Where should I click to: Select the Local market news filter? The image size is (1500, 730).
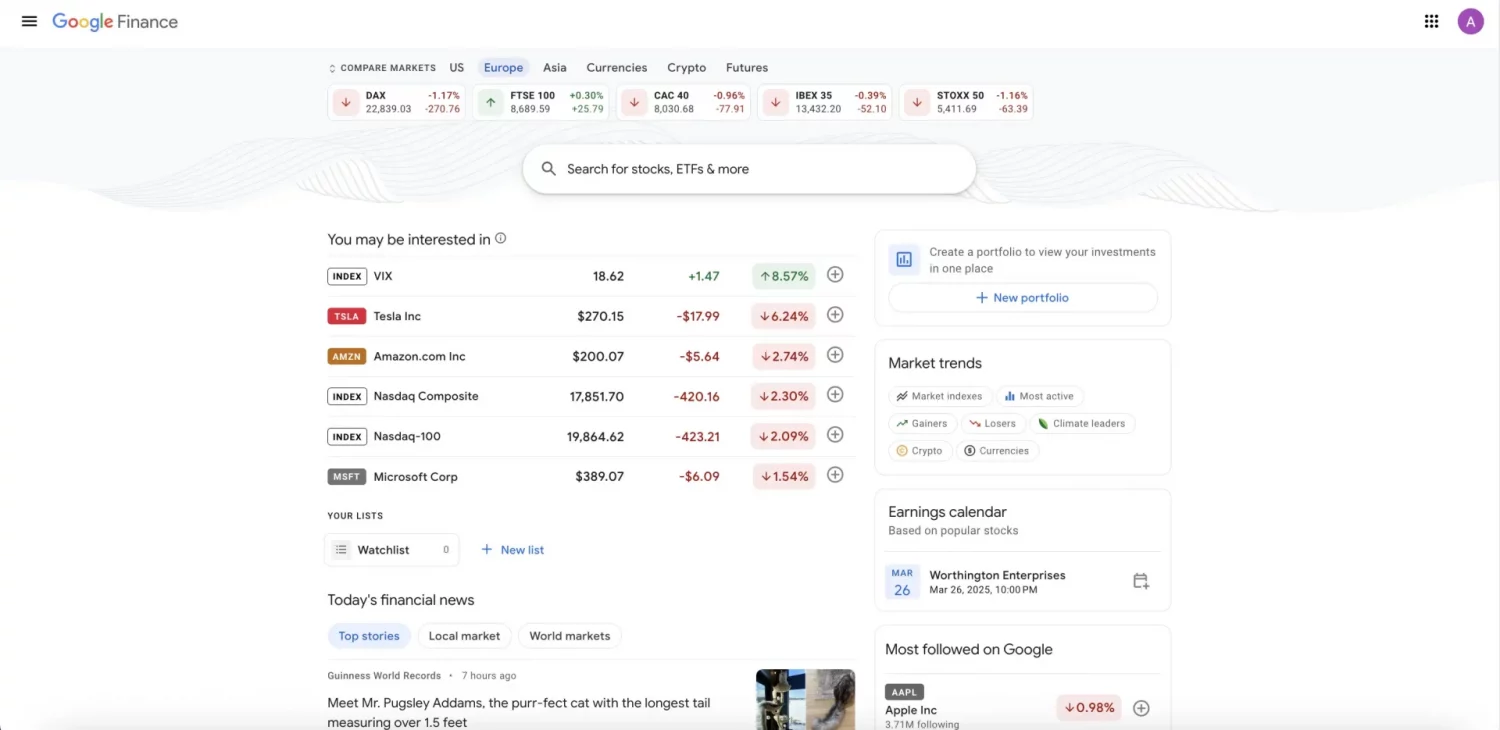pyautogui.click(x=464, y=636)
